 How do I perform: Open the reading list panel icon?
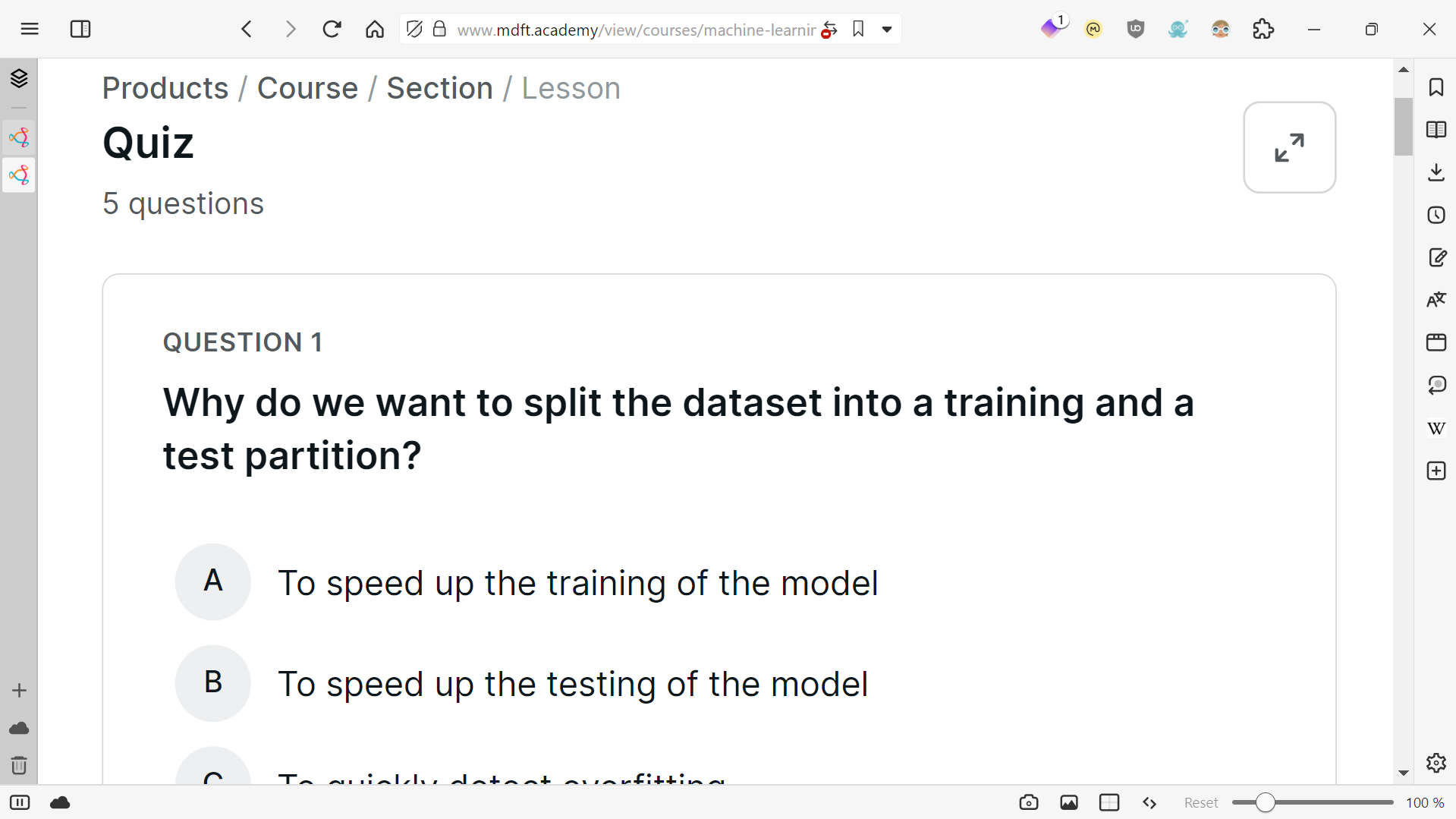pos(1436,130)
